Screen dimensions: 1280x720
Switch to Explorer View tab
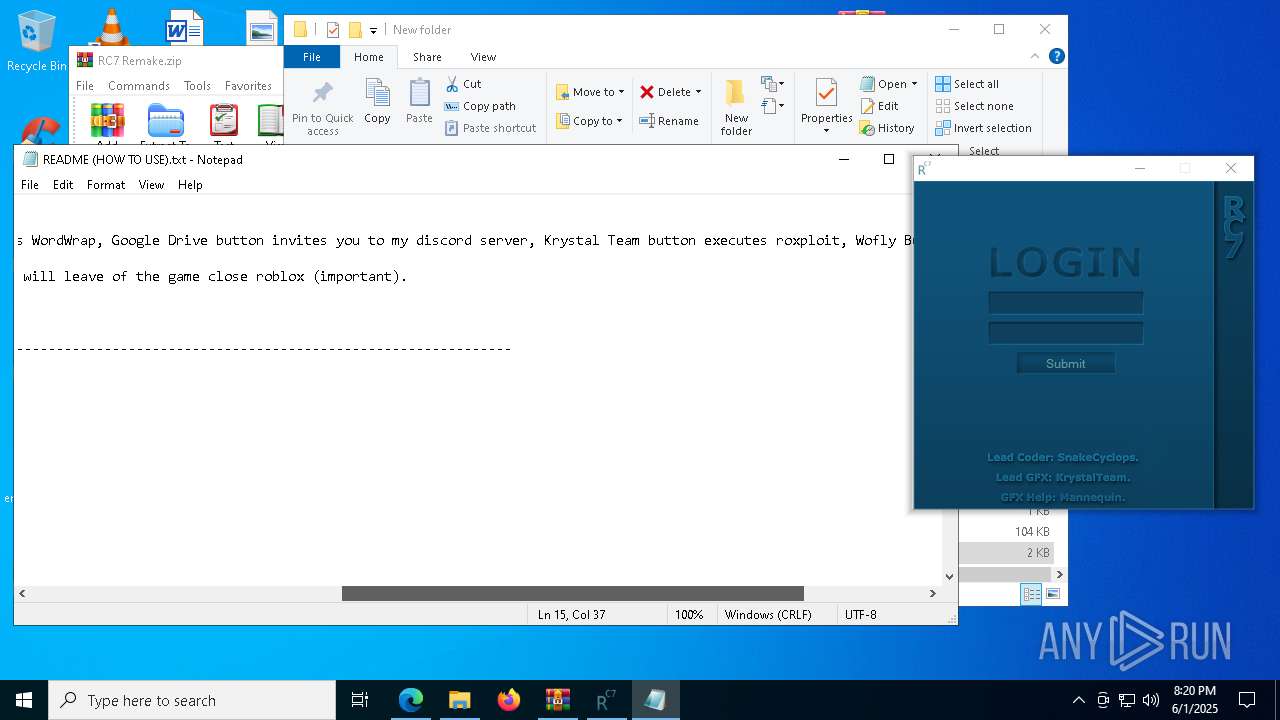(x=483, y=57)
